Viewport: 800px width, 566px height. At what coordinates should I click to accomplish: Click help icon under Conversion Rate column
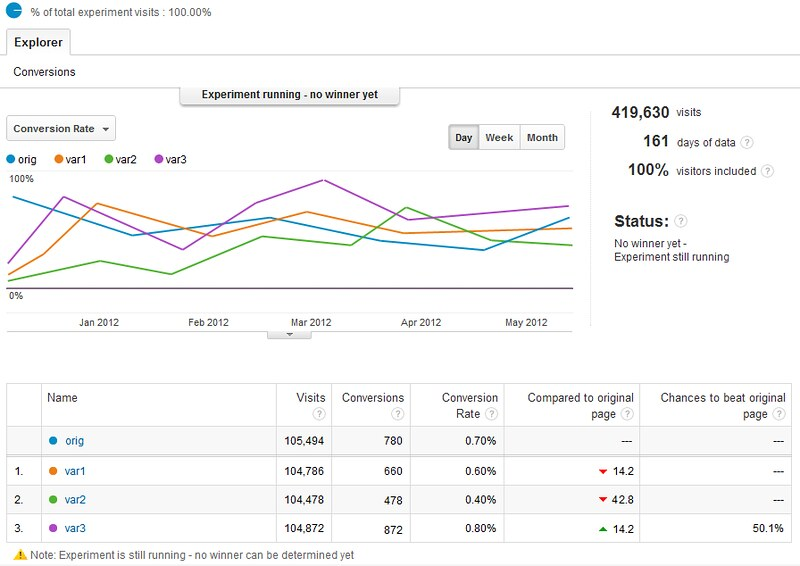click(491, 414)
